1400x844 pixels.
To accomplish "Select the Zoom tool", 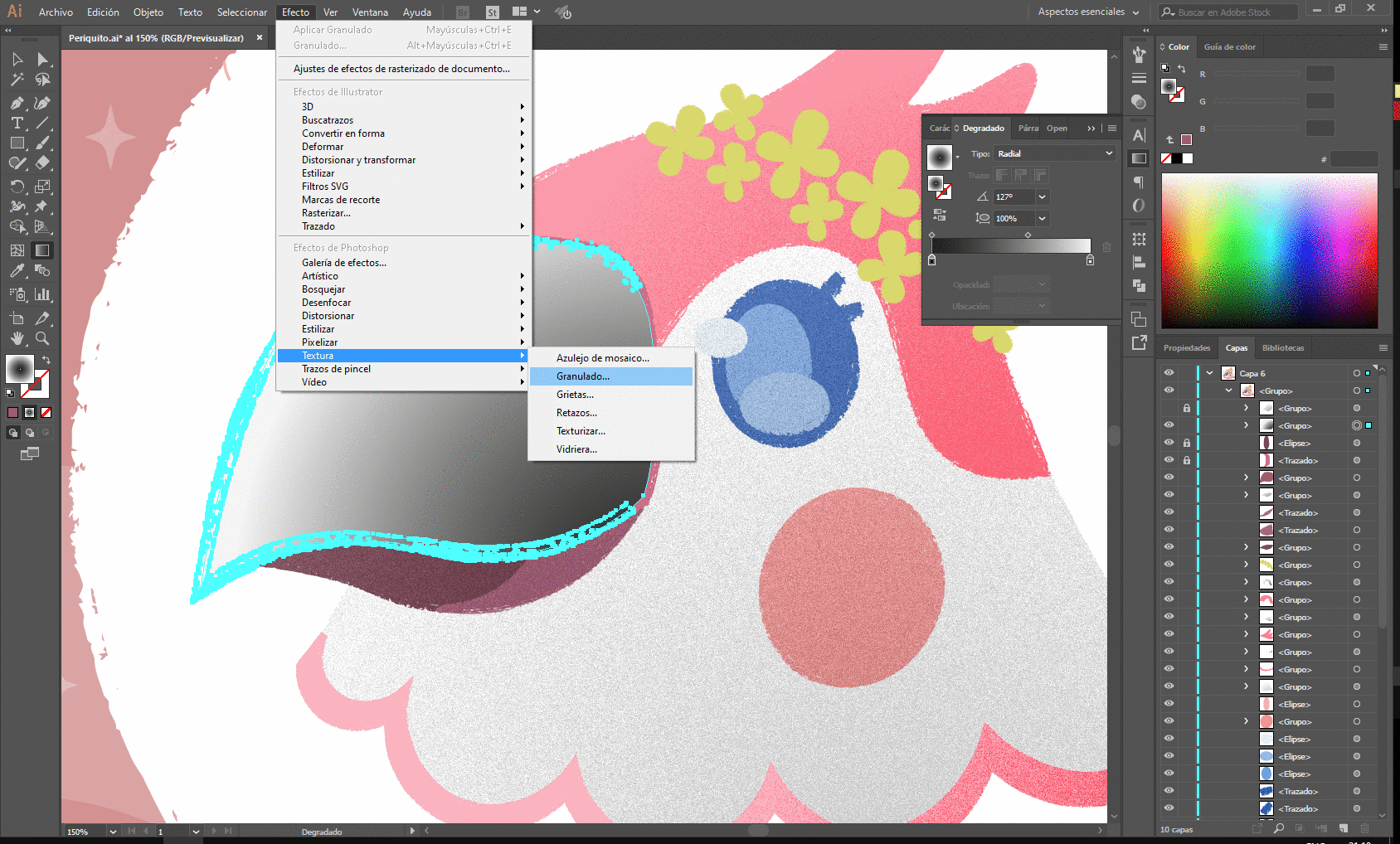I will click(x=42, y=338).
